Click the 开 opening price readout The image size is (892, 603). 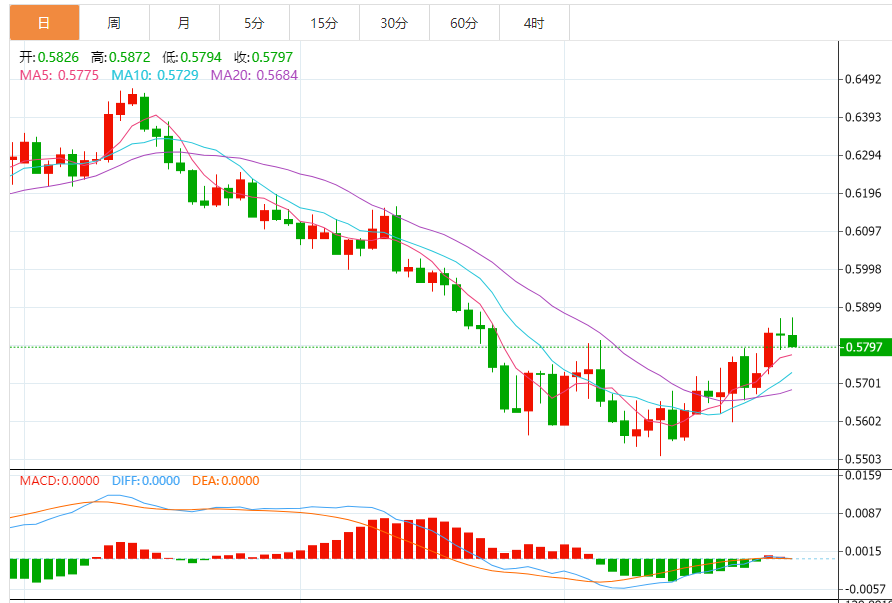click(x=50, y=58)
